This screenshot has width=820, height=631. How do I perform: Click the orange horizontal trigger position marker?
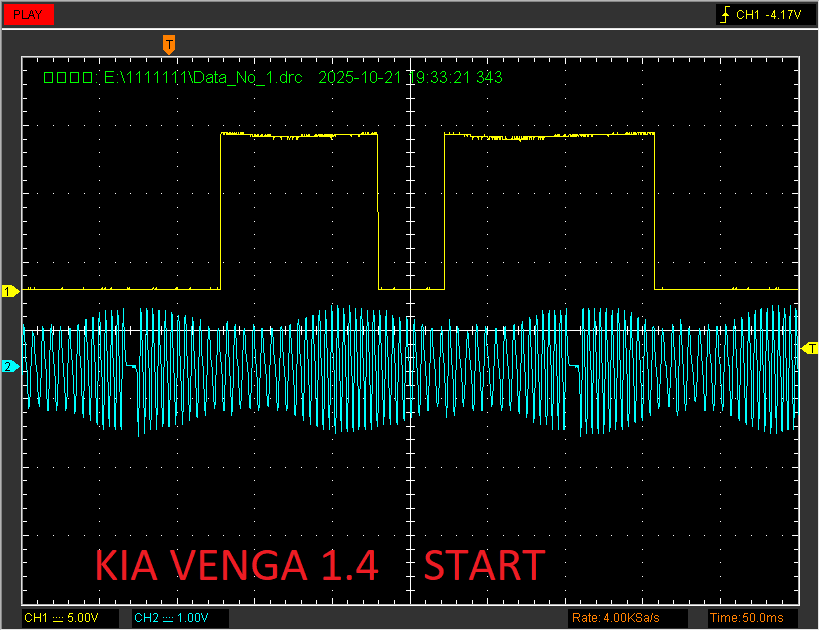tap(169, 44)
